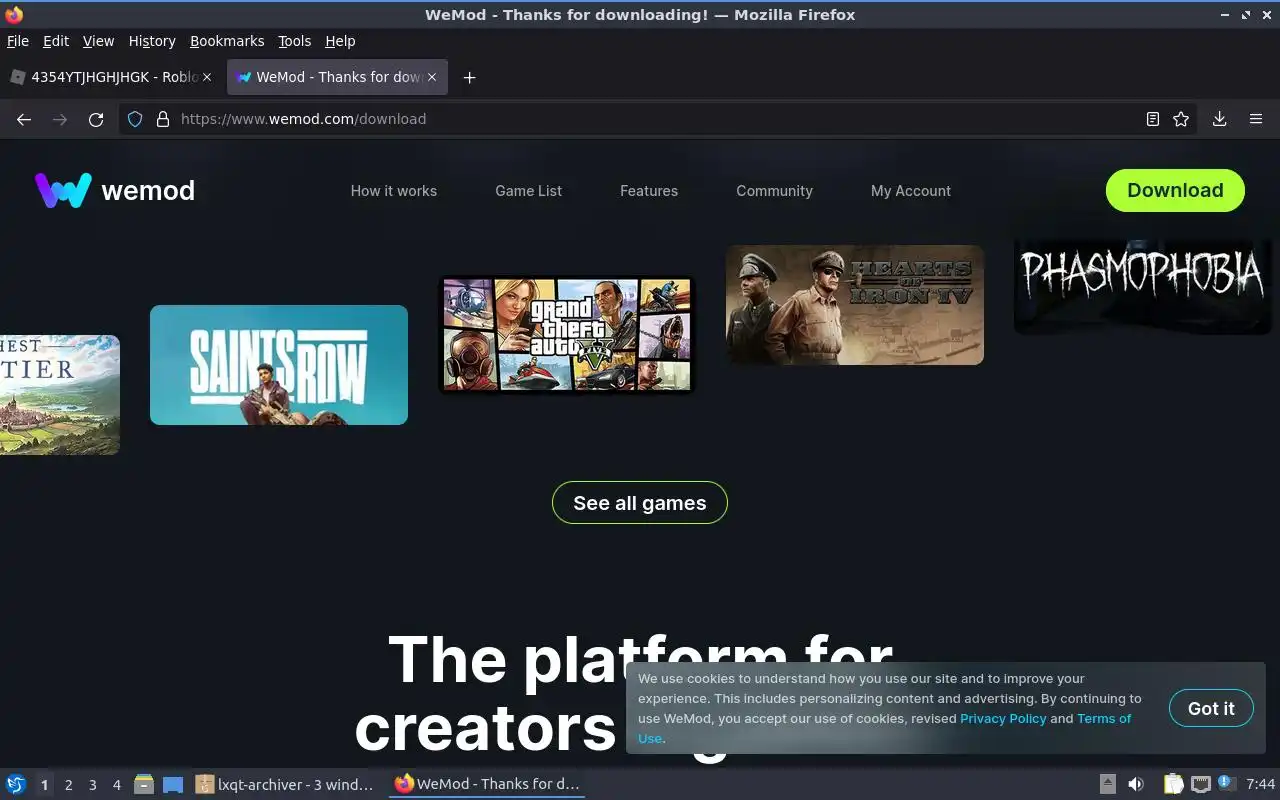Go to the Game List page
This screenshot has height=800, width=1280.
coord(528,191)
